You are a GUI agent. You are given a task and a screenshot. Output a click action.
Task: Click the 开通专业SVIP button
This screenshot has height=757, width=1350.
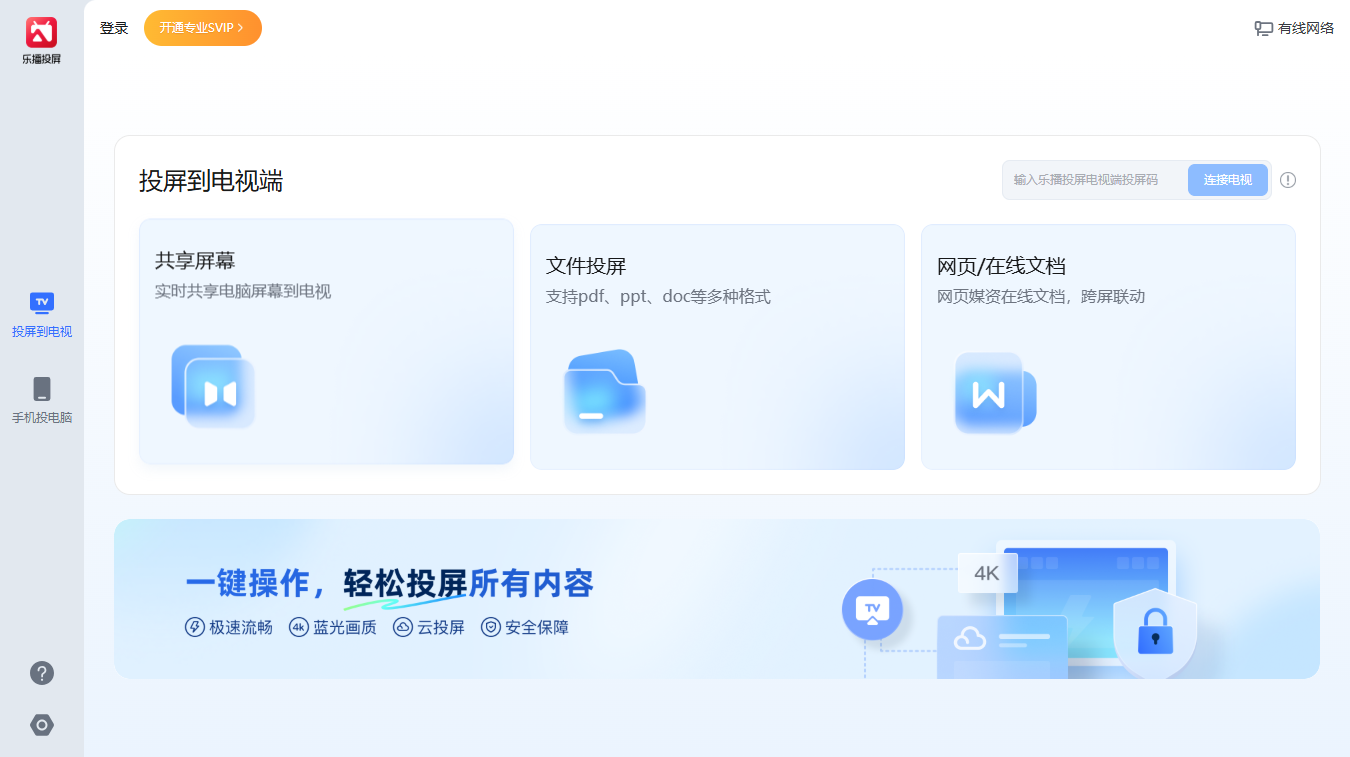(203, 28)
